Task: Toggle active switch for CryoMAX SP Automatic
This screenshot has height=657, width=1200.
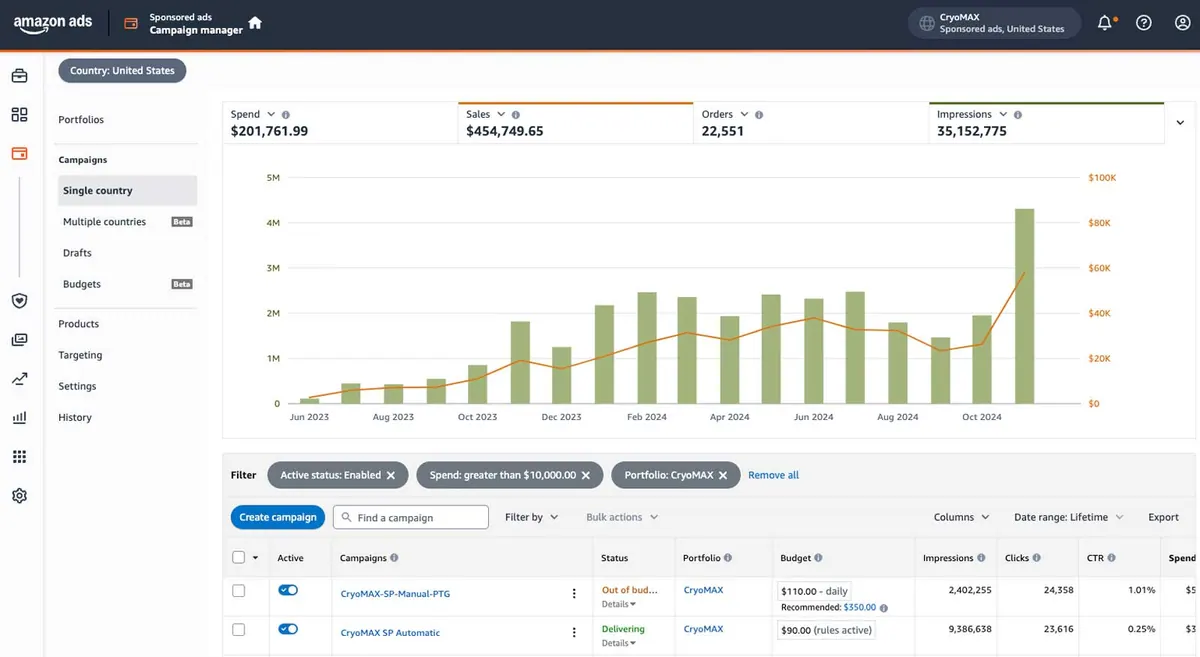Action: pyautogui.click(x=288, y=629)
